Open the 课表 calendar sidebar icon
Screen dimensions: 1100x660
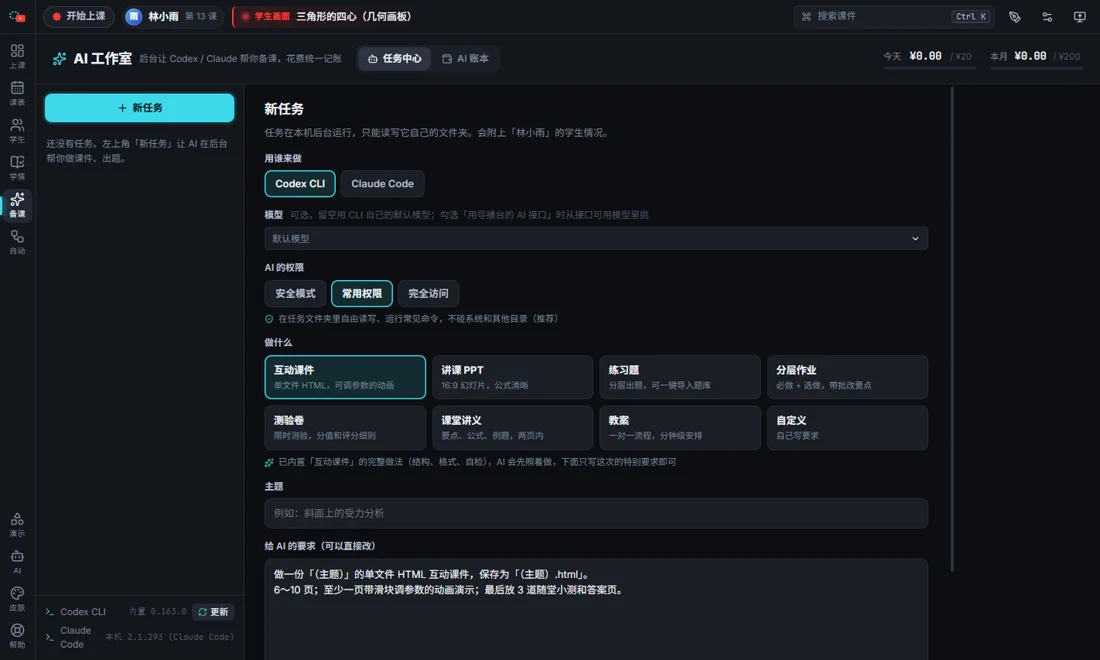pyautogui.click(x=17, y=93)
